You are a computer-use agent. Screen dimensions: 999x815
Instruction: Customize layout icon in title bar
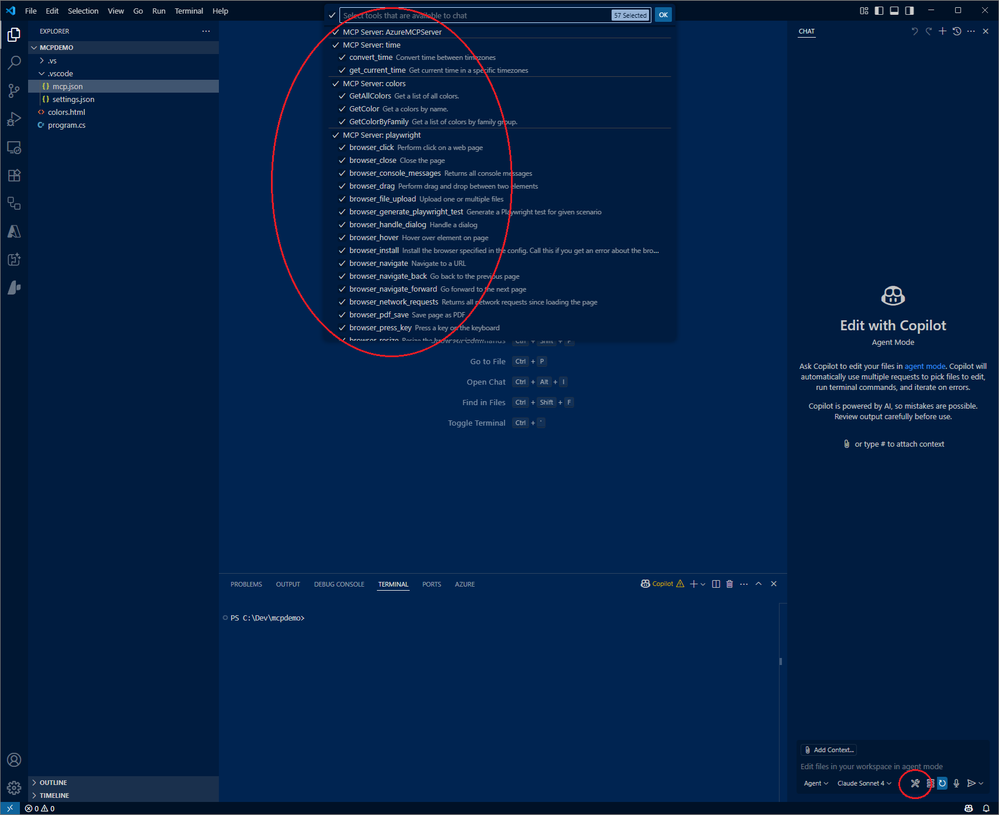864,11
